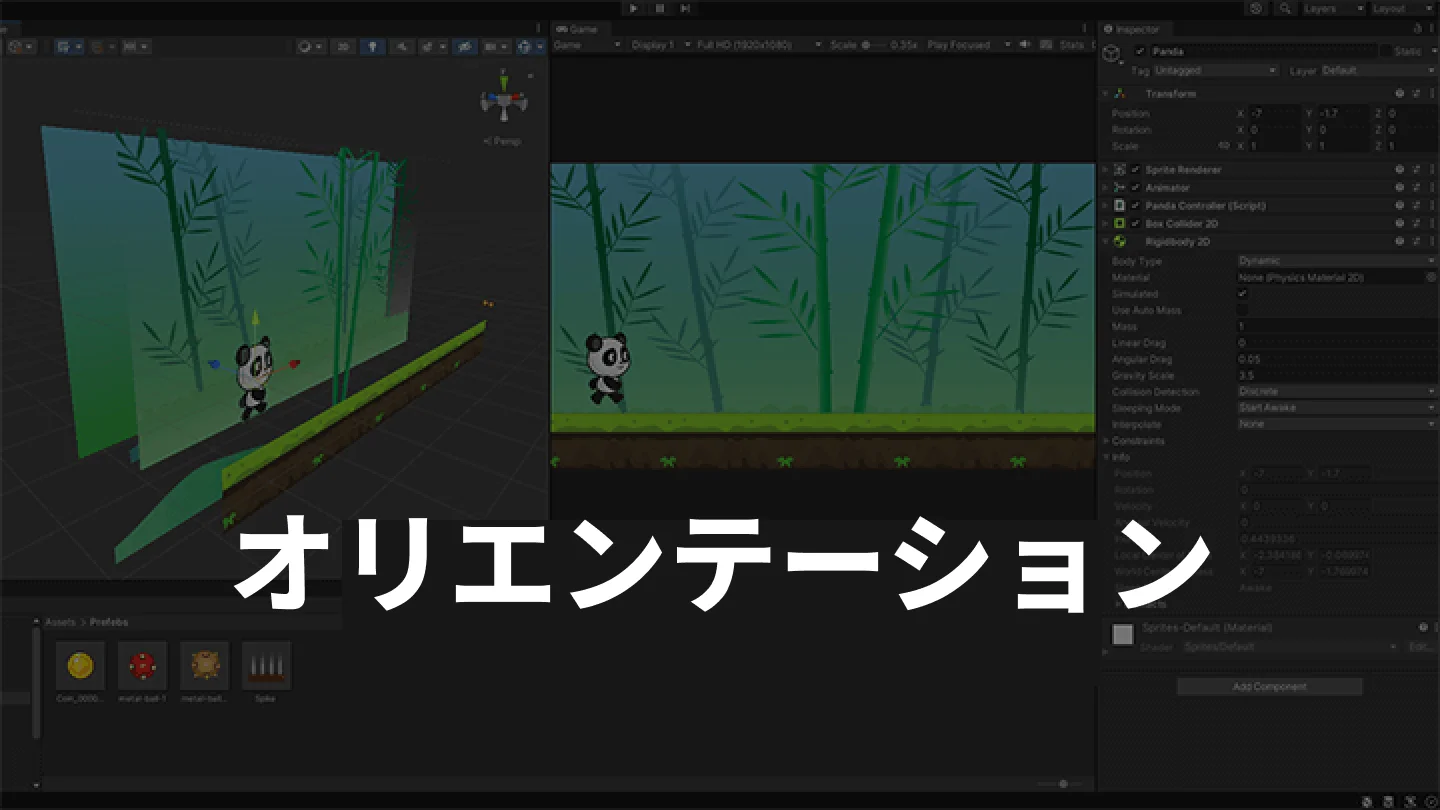The height and width of the screenshot is (810, 1440).
Task: Toggle the Static checkbox
Action: click(x=1386, y=51)
